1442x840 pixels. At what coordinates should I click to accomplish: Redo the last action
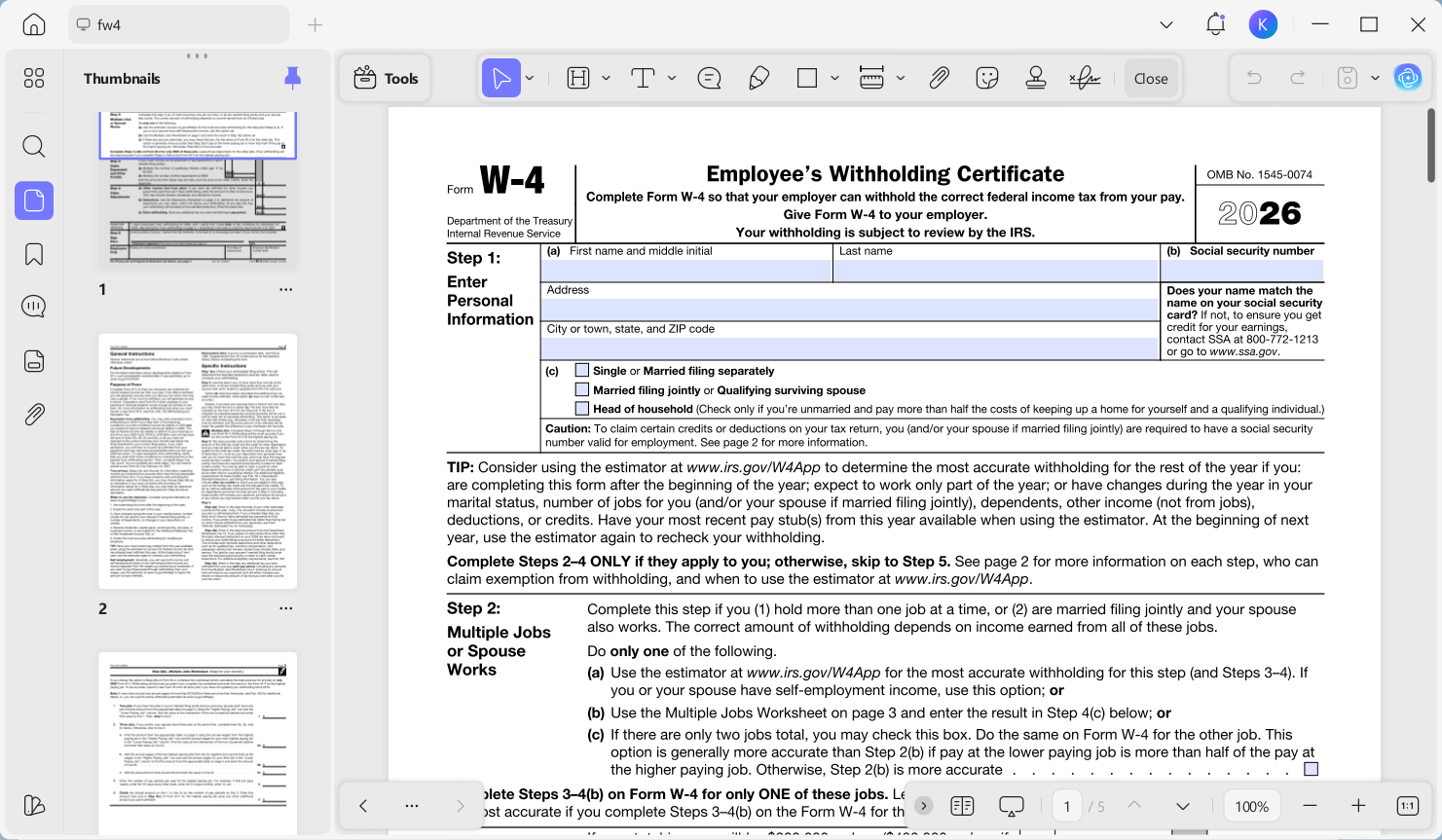click(1298, 78)
